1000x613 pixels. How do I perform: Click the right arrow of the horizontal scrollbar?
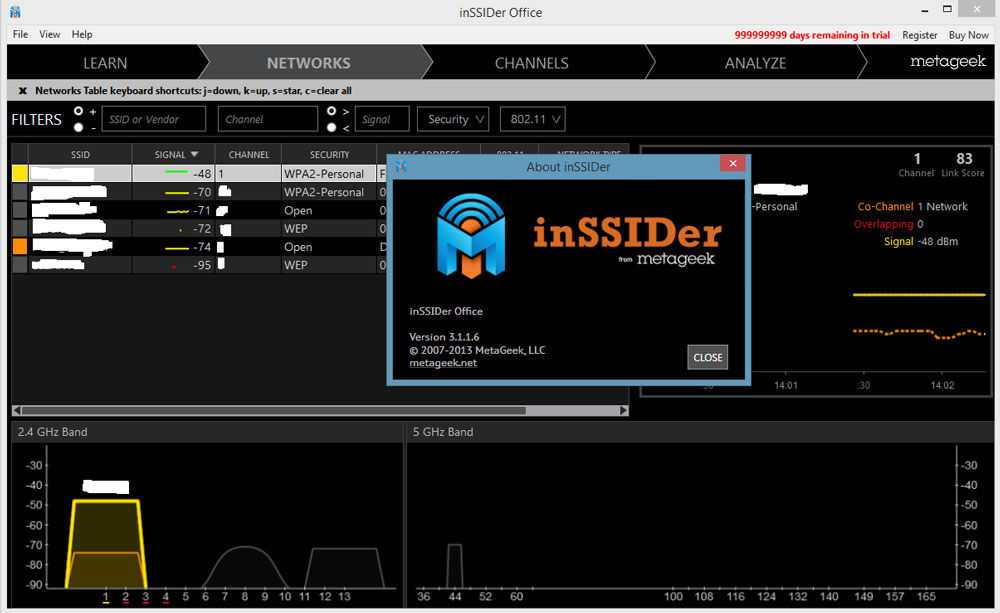[624, 410]
